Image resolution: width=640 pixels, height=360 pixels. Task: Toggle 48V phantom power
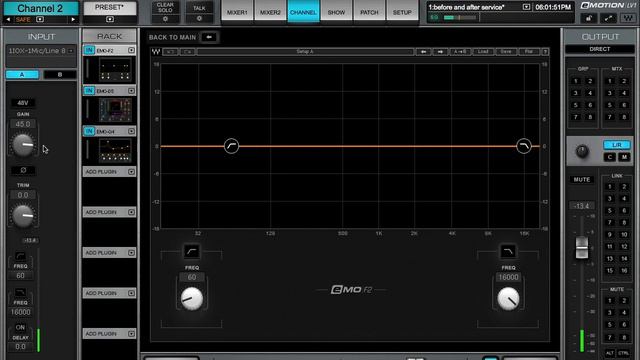click(x=23, y=103)
